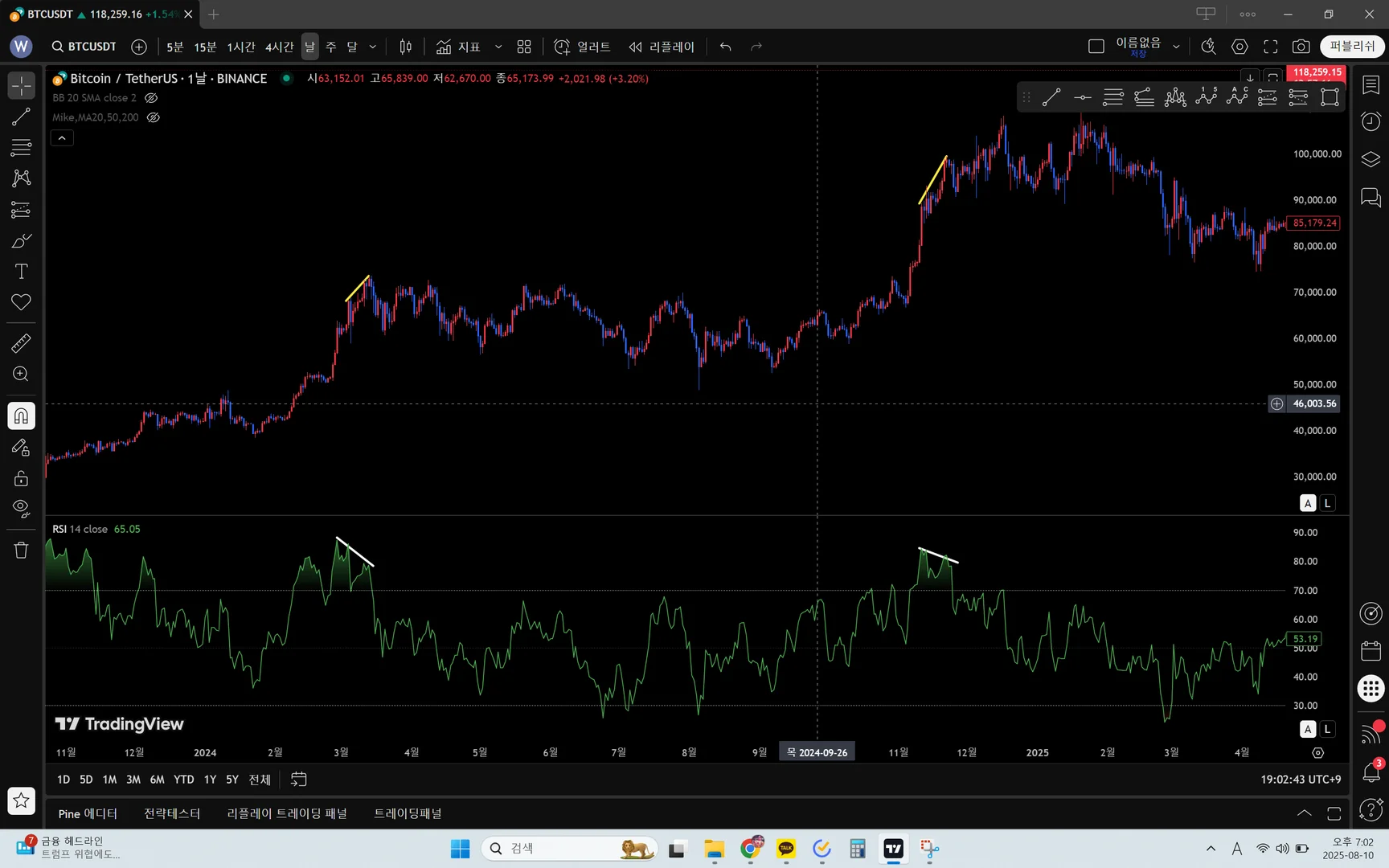Click the 퍼블리쉬 publish button

click(1351, 47)
